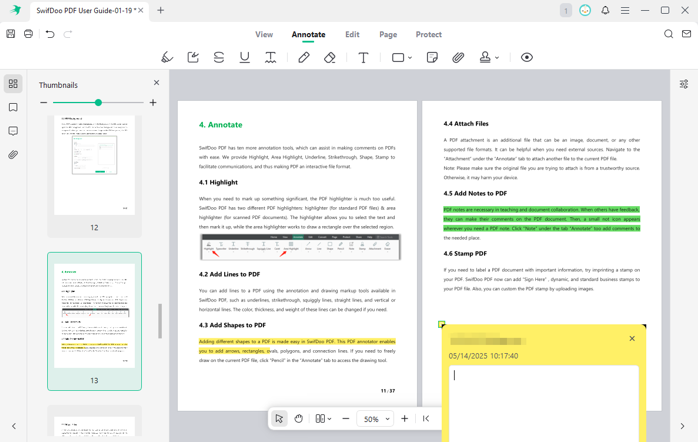699x442 pixels.
Task: Choose the Hand pan tool
Action: 299,418
